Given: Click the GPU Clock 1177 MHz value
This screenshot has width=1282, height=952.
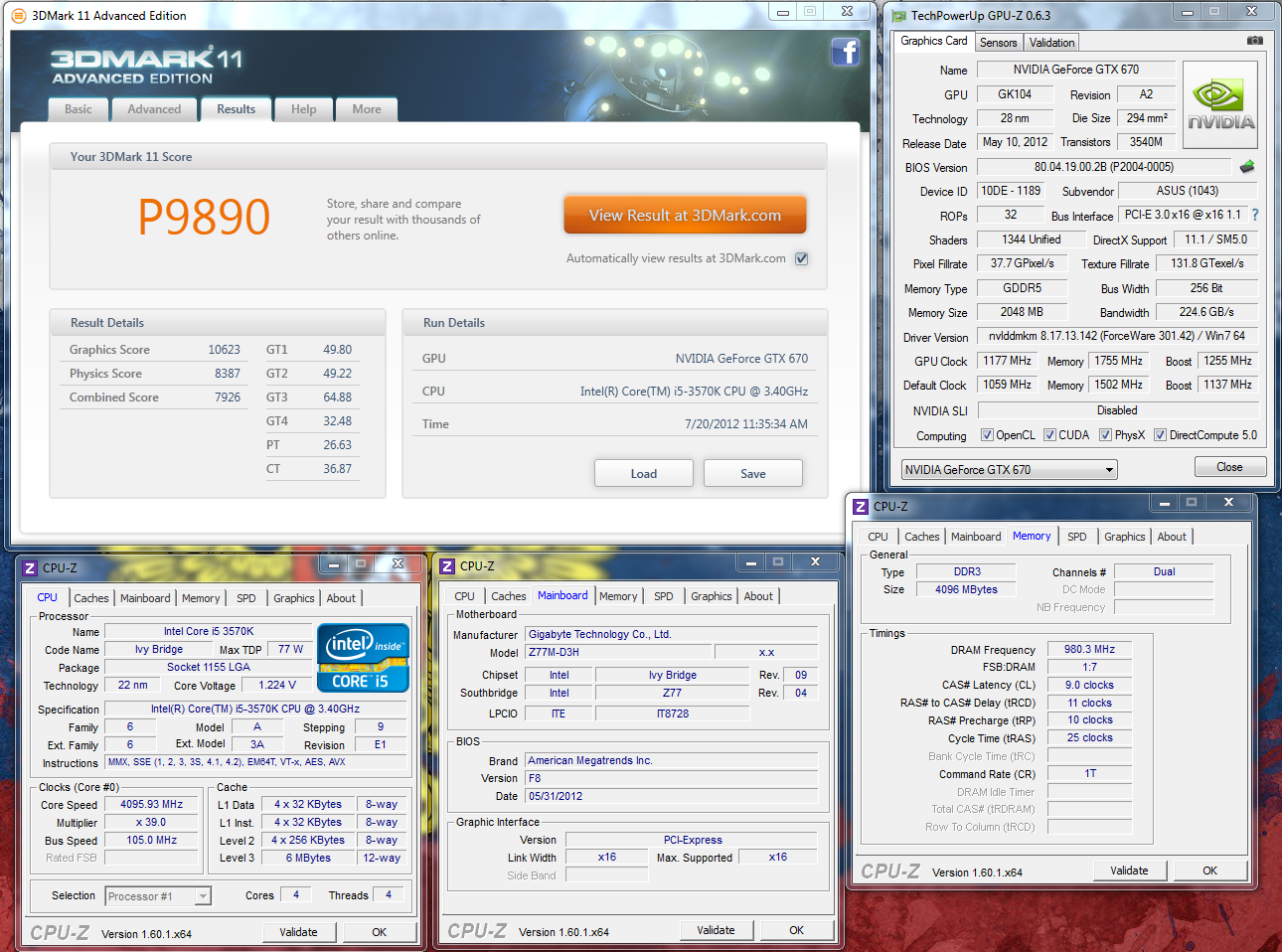Looking at the screenshot, I should click(x=1007, y=361).
